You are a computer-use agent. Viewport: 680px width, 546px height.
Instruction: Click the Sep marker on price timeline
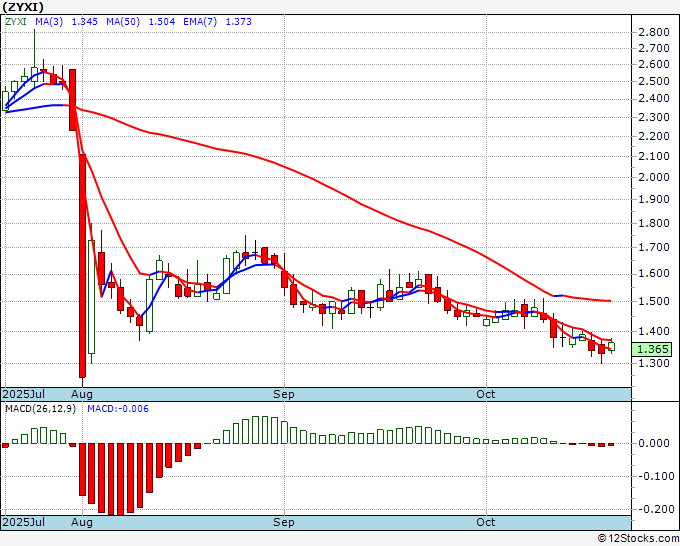[x=284, y=394]
